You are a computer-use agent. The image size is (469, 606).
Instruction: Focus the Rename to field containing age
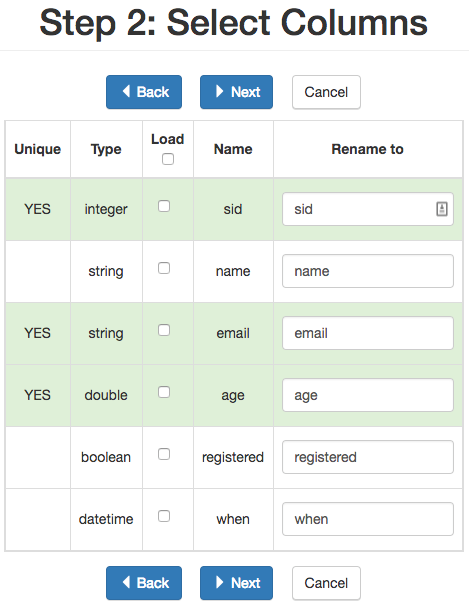368,395
